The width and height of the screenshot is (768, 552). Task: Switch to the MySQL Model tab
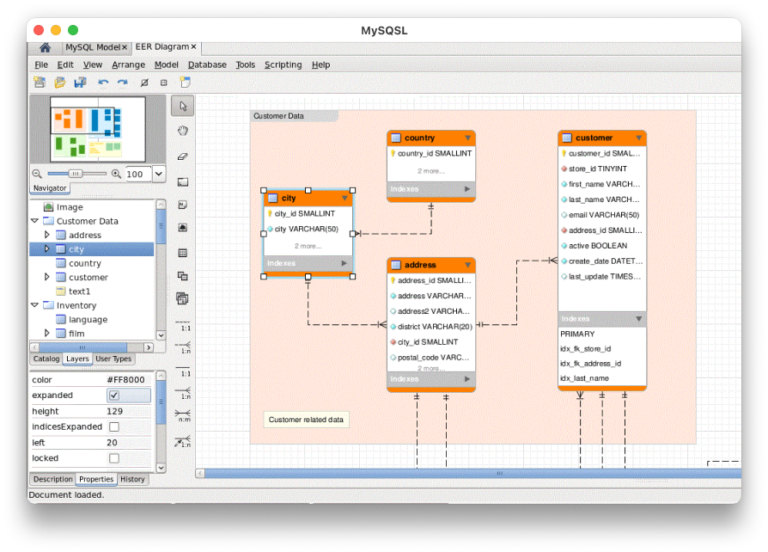[93, 47]
